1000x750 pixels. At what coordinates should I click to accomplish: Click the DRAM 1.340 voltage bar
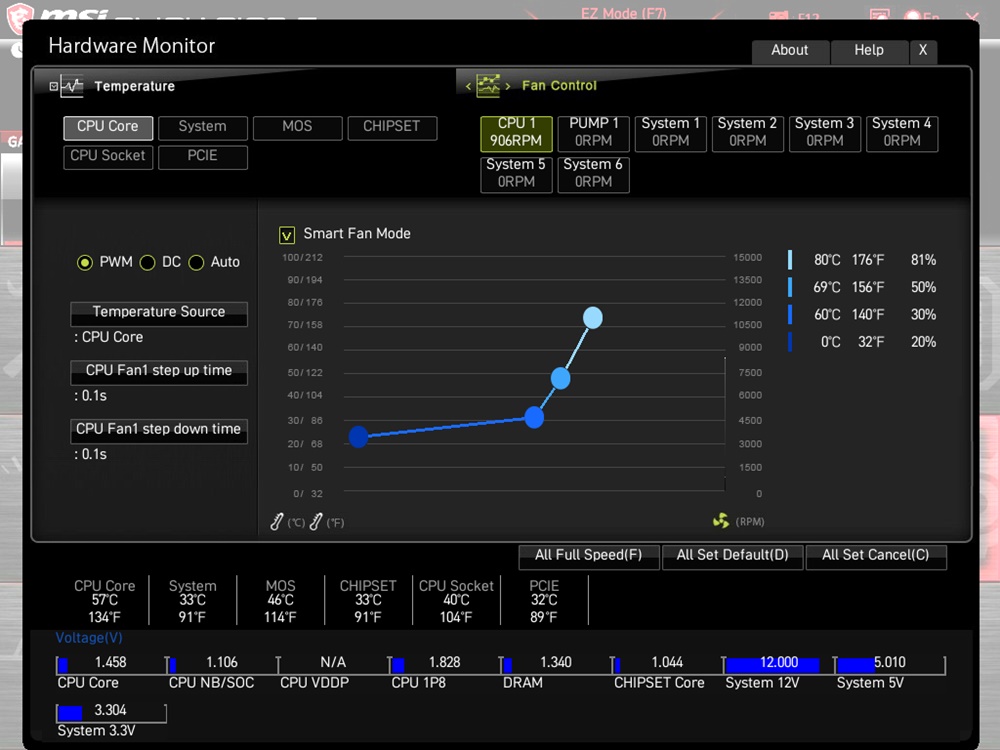click(x=556, y=665)
